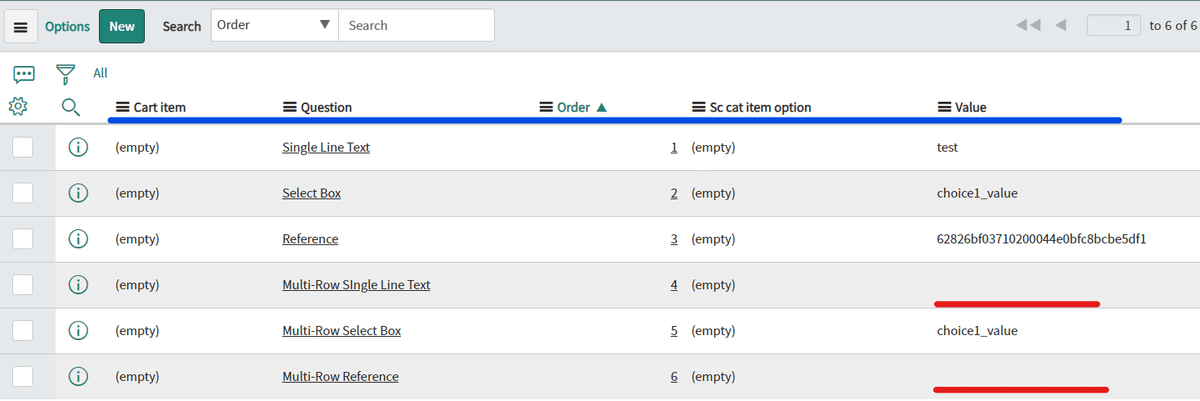The height and width of the screenshot is (401, 1200).
Task: Open the Cart item column menu
Action: point(123,107)
